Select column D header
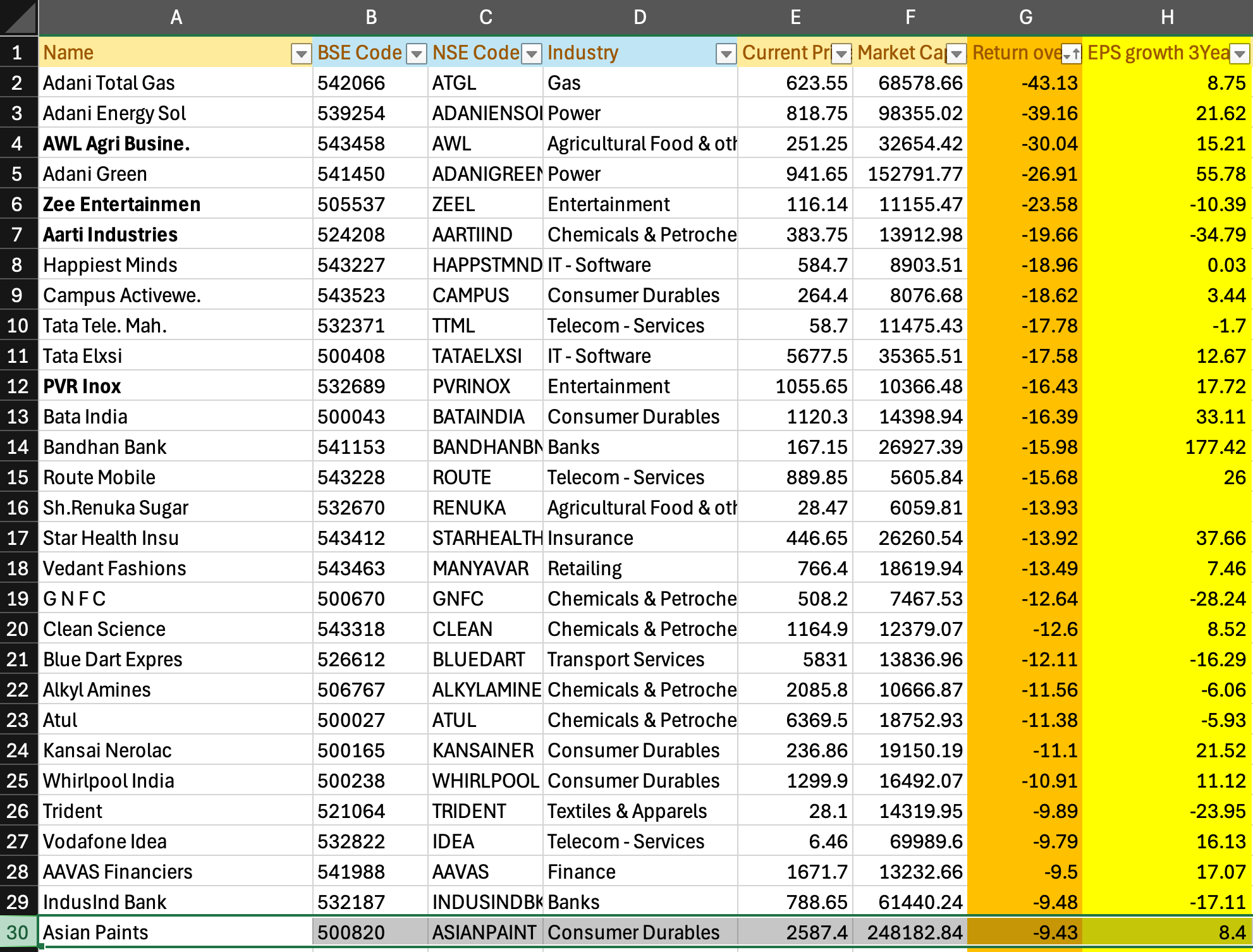The height and width of the screenshot is (952, 1253). 640,17
